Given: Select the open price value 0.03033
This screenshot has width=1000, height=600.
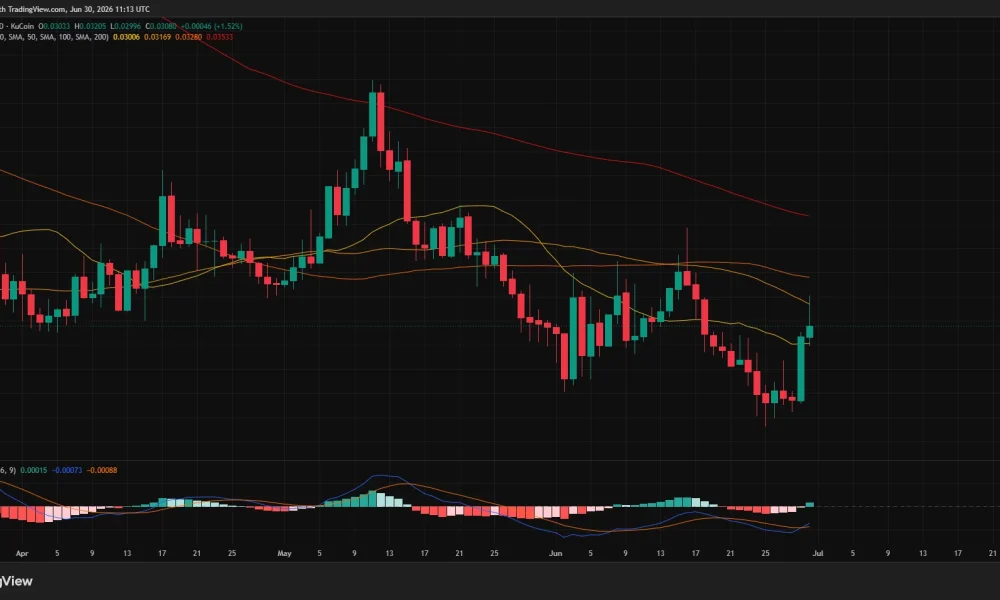Looking at the screenshot, I should click(x=56, y=26).
